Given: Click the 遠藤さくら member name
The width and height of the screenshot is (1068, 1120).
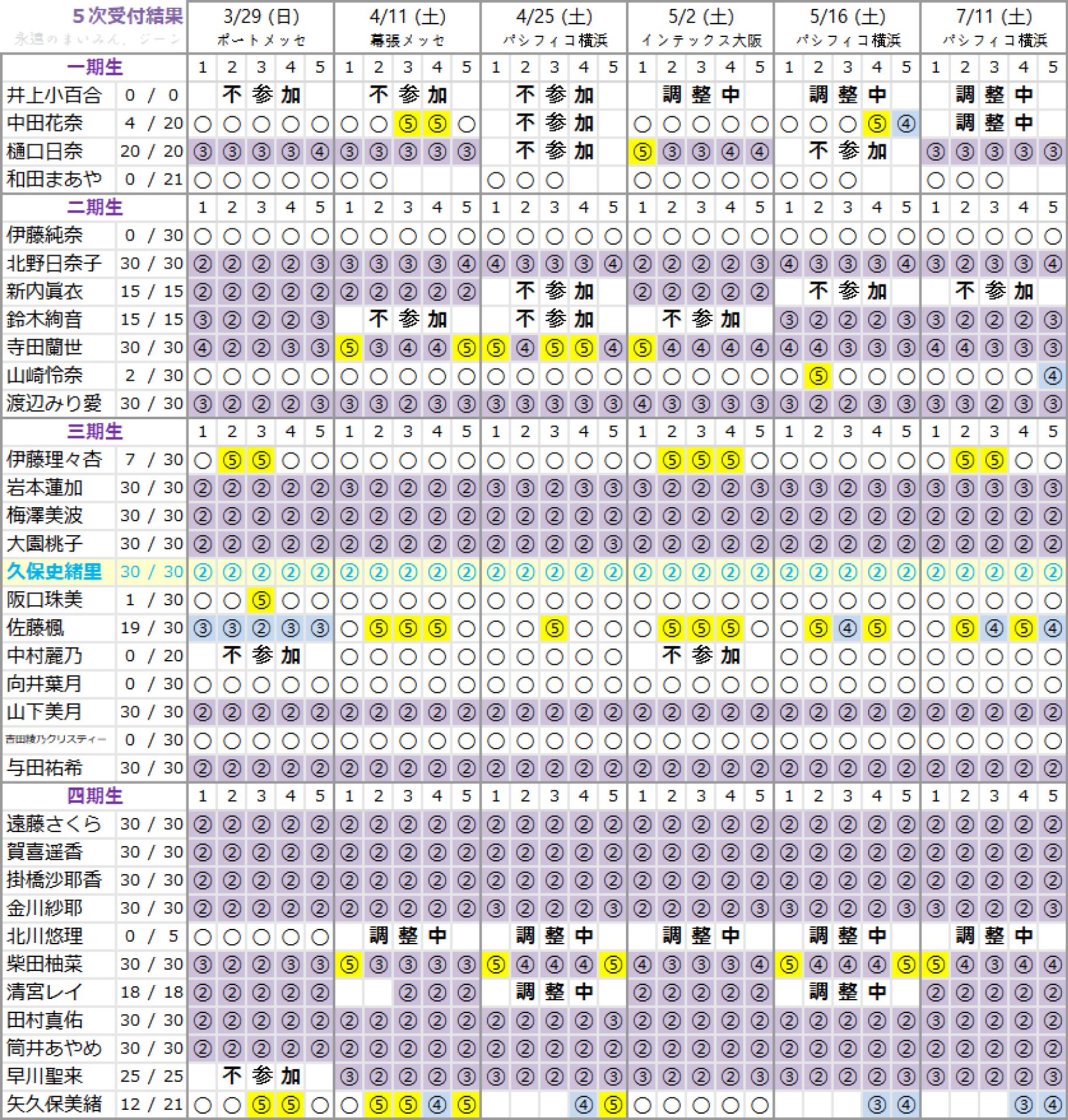Looking at the screenshot, I should [x=54, y=824].
